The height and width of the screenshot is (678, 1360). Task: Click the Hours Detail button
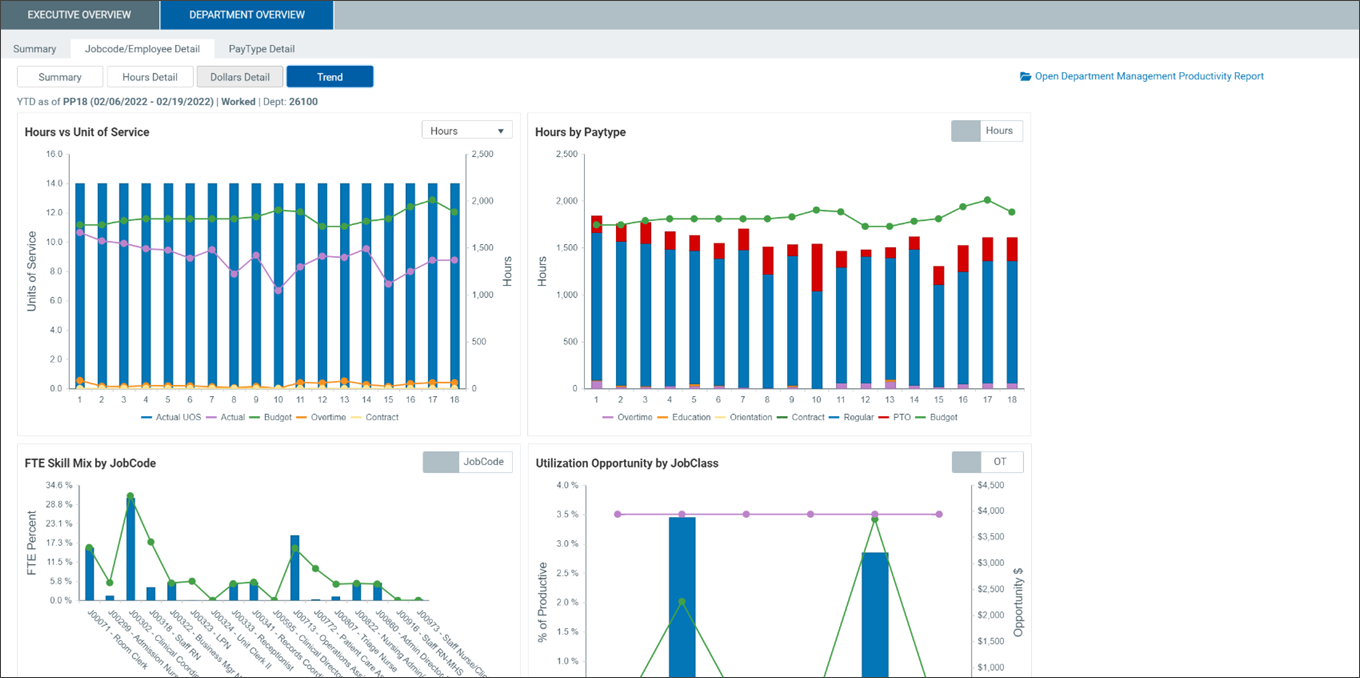click(x=150, y=77)
